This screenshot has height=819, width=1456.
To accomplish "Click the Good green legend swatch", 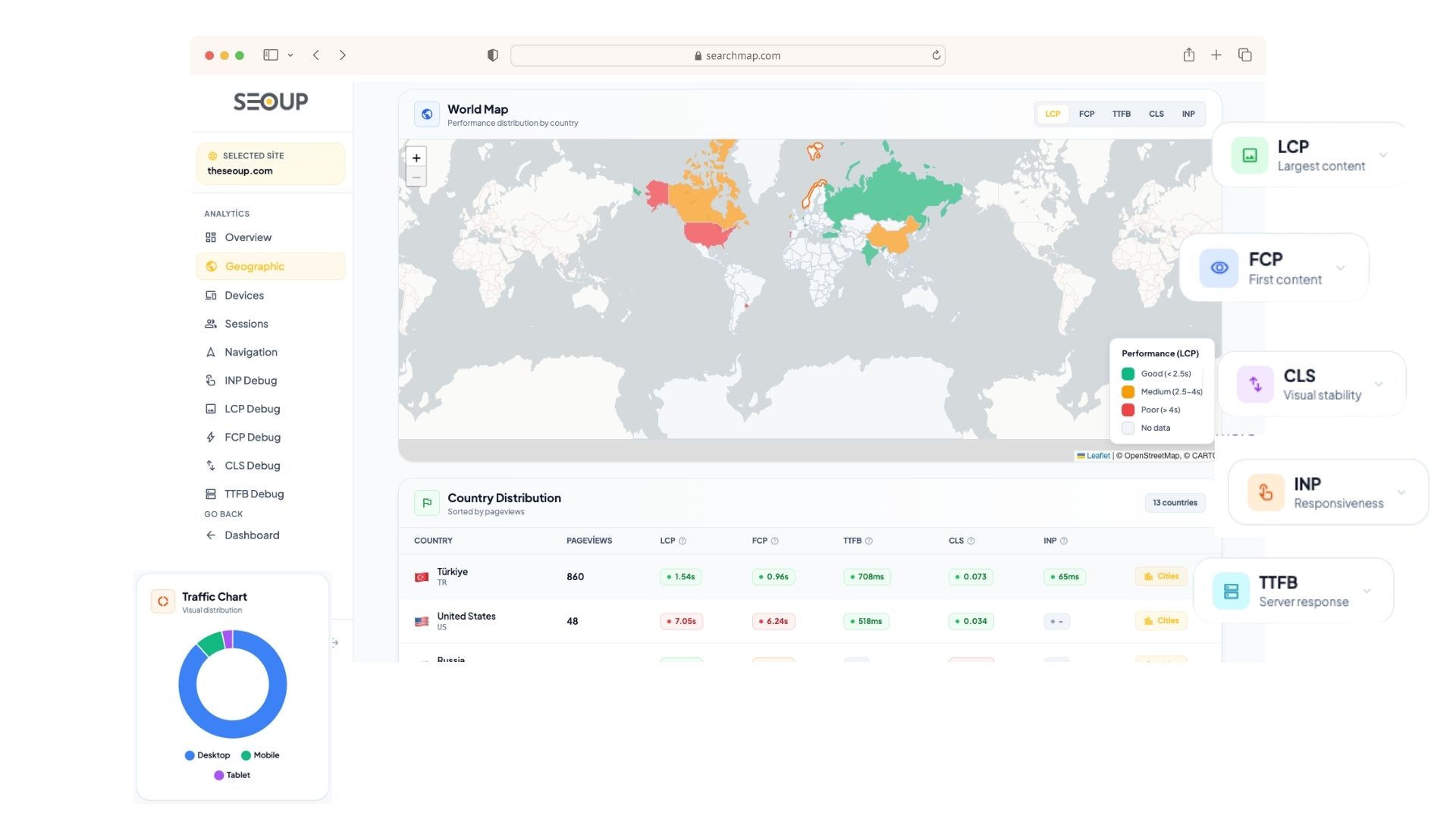I will pyautogui.click(x=1128, y=374).
